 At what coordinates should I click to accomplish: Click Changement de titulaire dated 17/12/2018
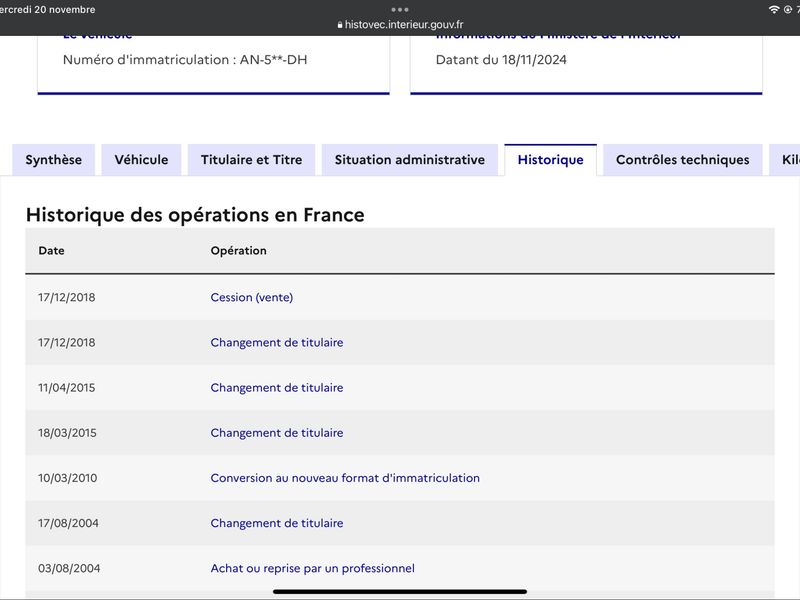click(277, 342)
